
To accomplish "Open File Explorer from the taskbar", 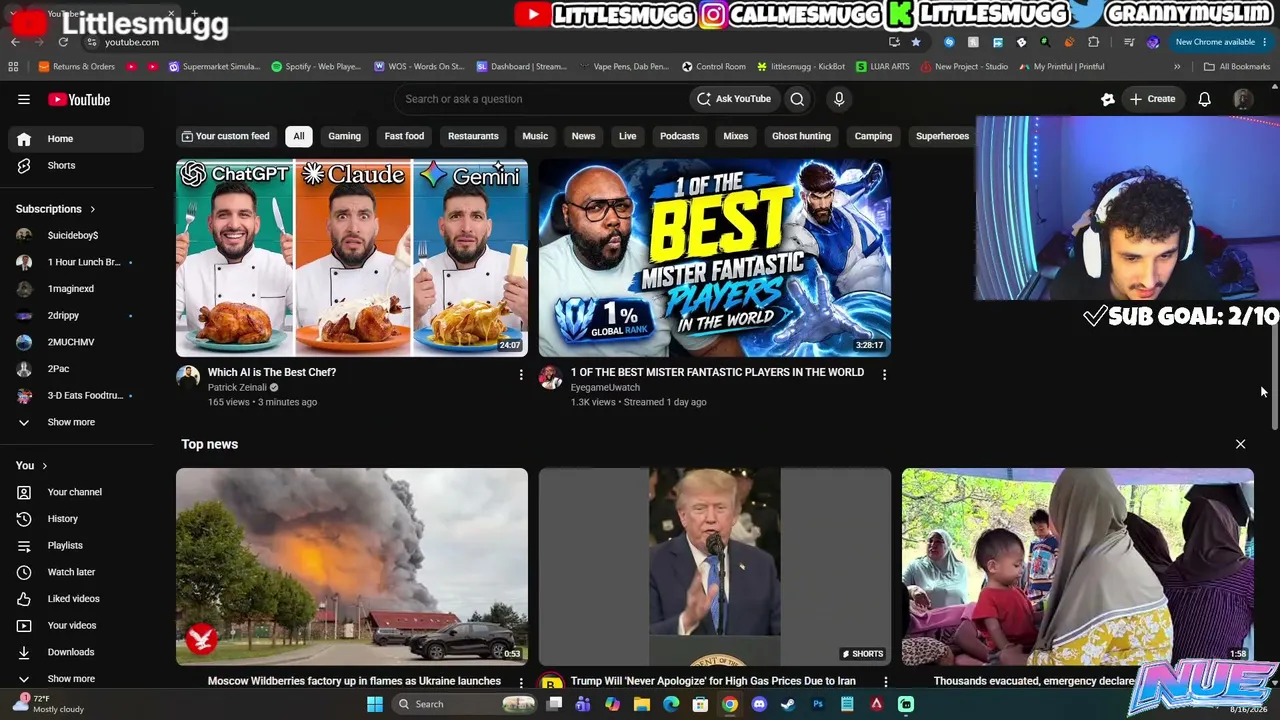I will tap(642, 704).
